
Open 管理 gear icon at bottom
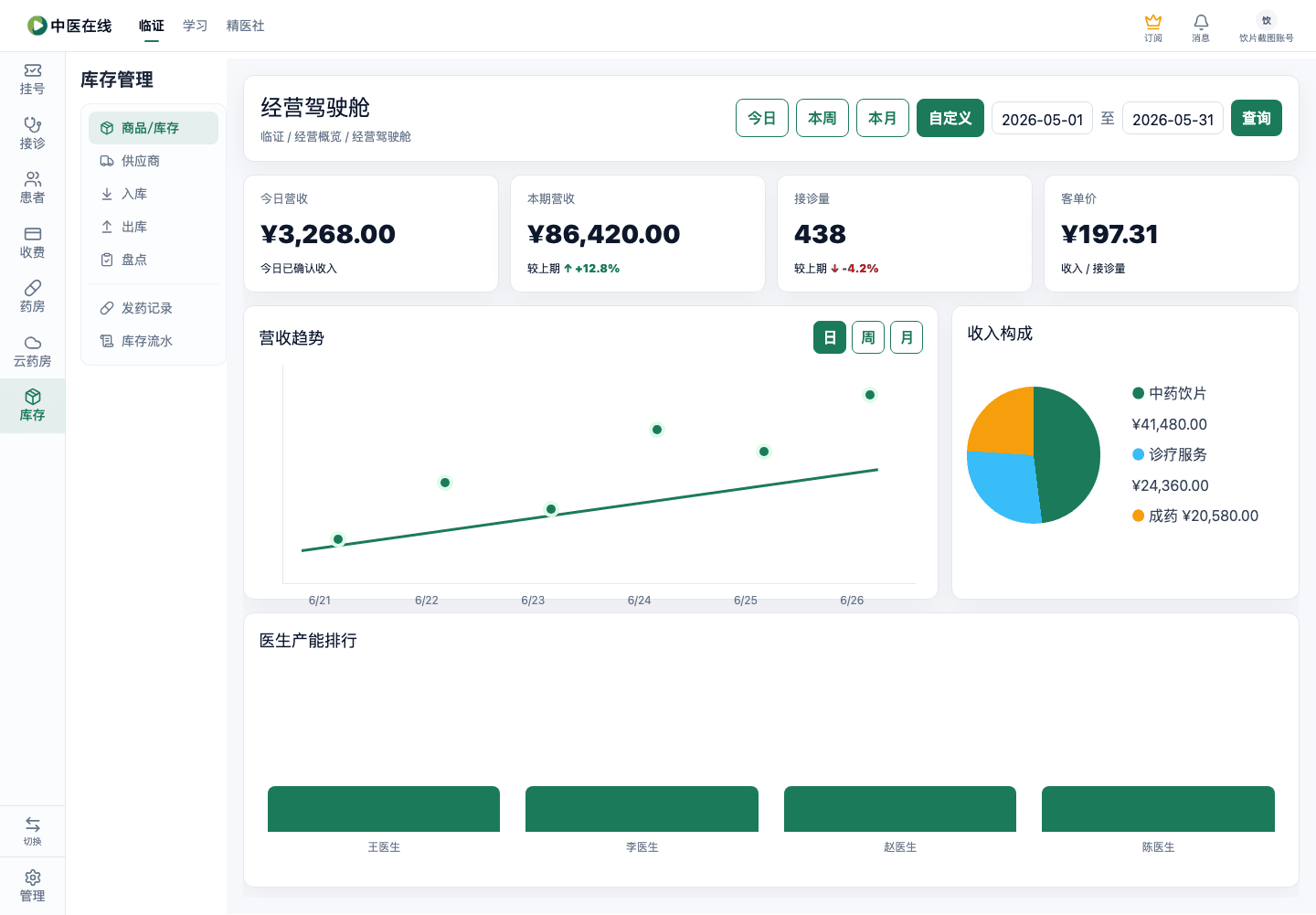pos(33,877)
